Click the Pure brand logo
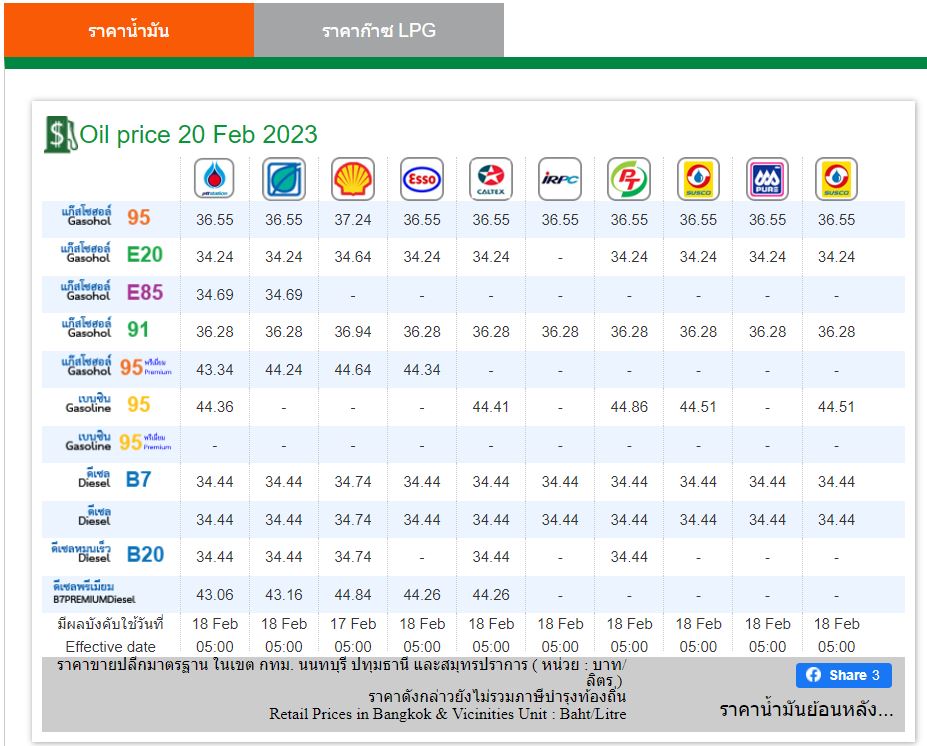 [x=767, y=179]
